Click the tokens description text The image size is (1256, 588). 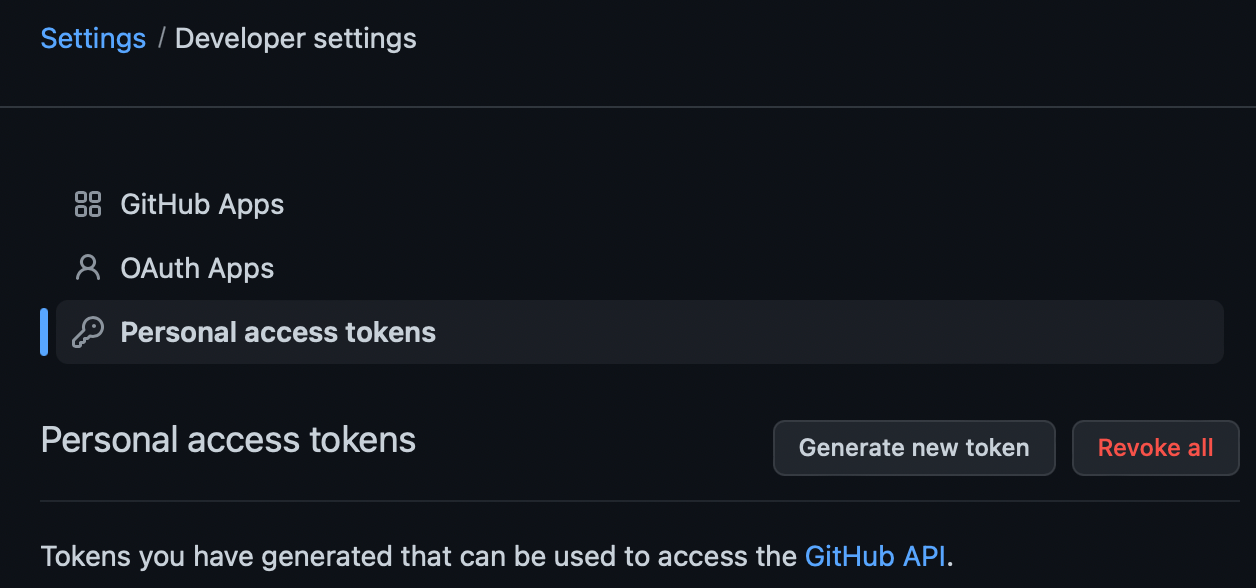click(x=400, y=556)
